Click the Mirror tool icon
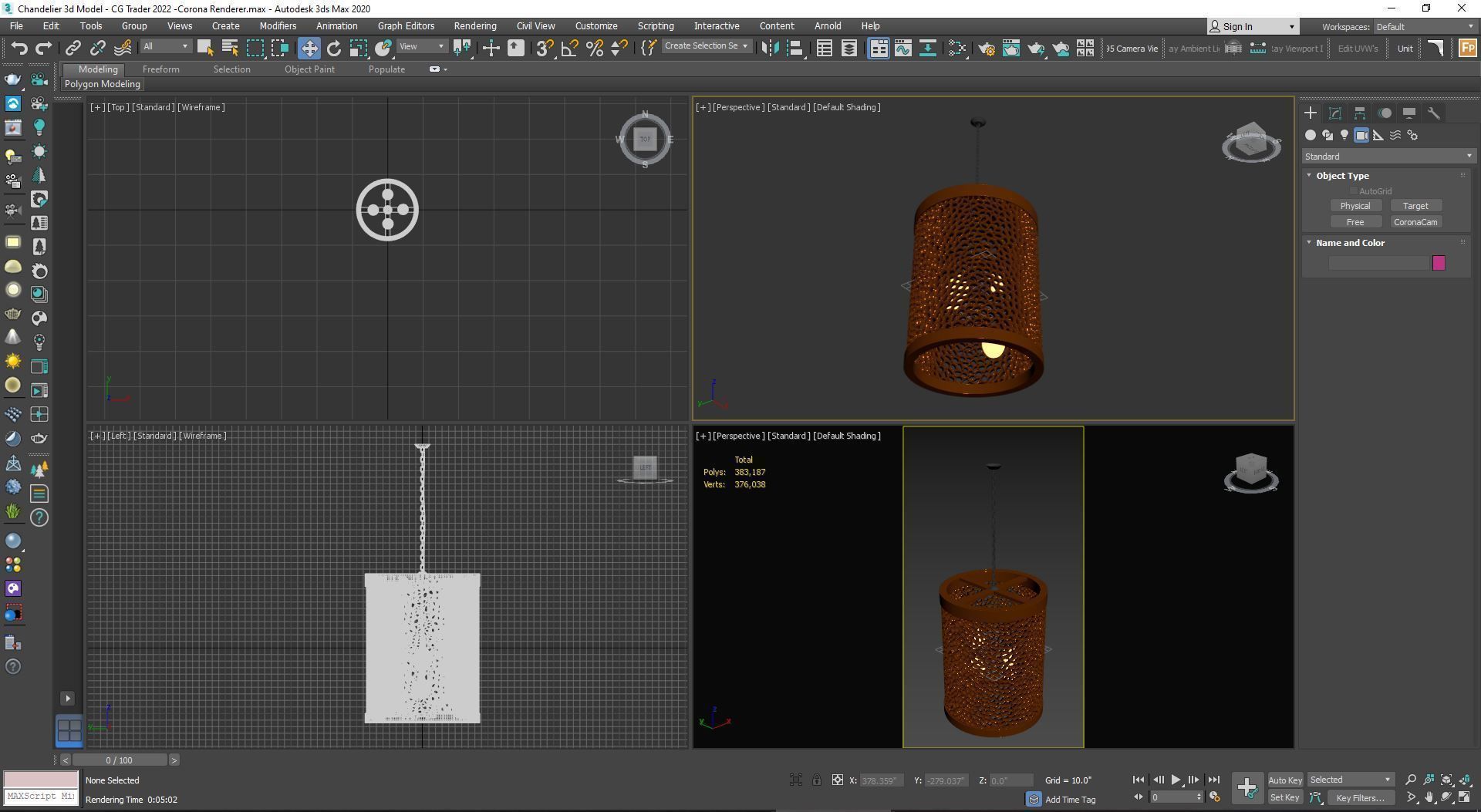This screenshot has width=1481, height=812. tap(770, 48)
